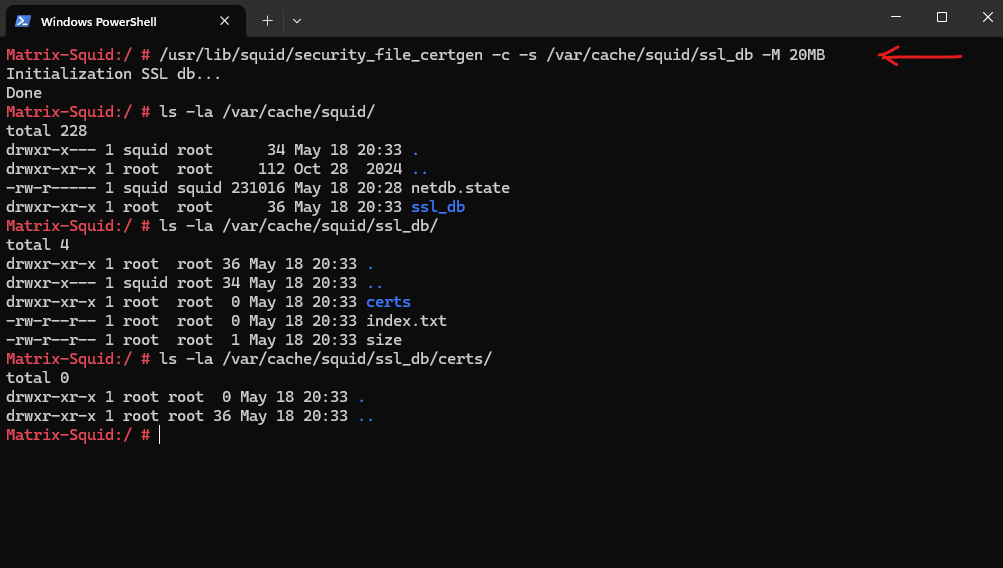The height and width of the screenshot is (568, 1003).
Task: Click the 'Initialization SSL db...' output line
Action: 113,74
